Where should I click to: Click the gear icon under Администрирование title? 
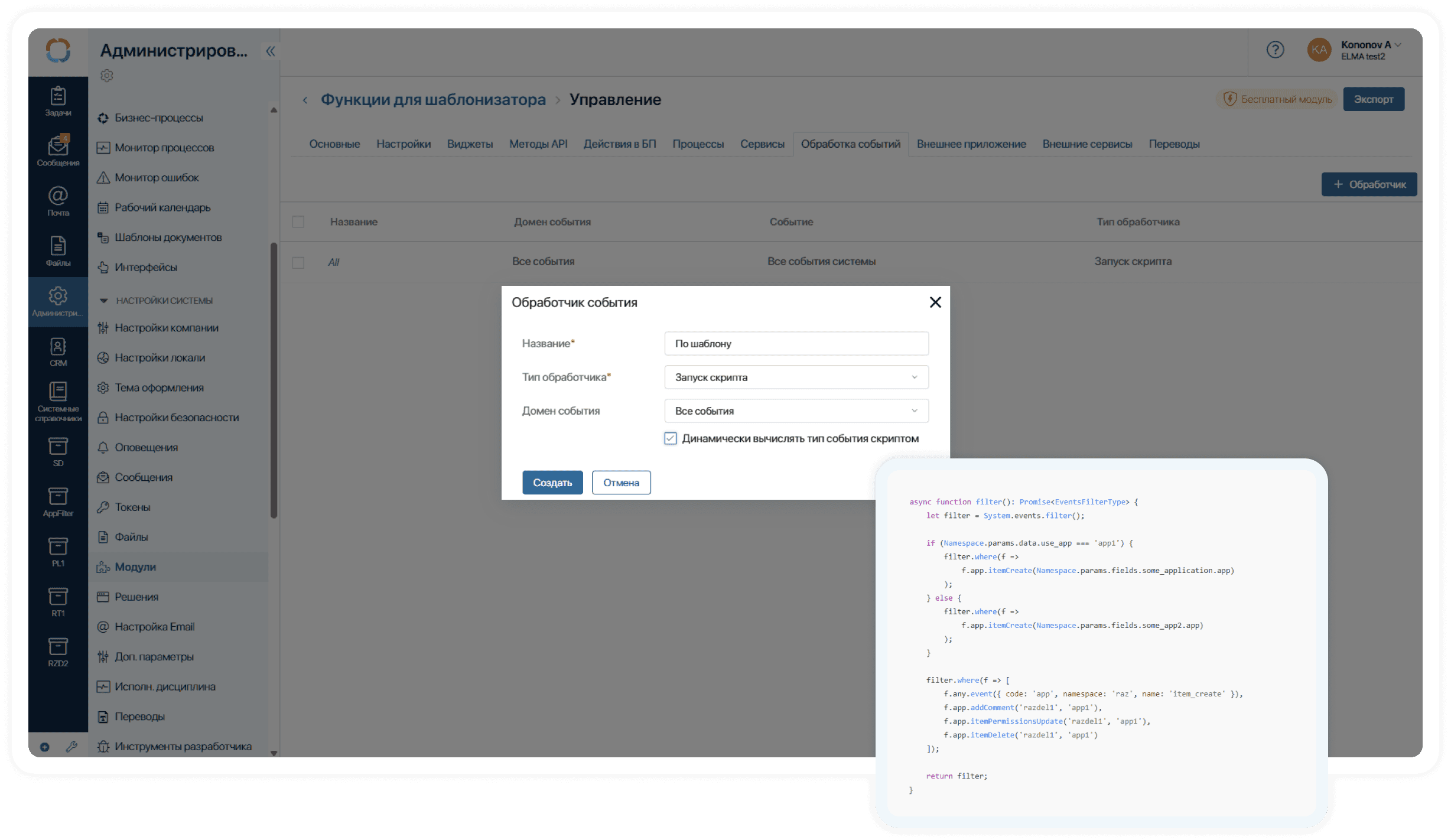[106, 76]
